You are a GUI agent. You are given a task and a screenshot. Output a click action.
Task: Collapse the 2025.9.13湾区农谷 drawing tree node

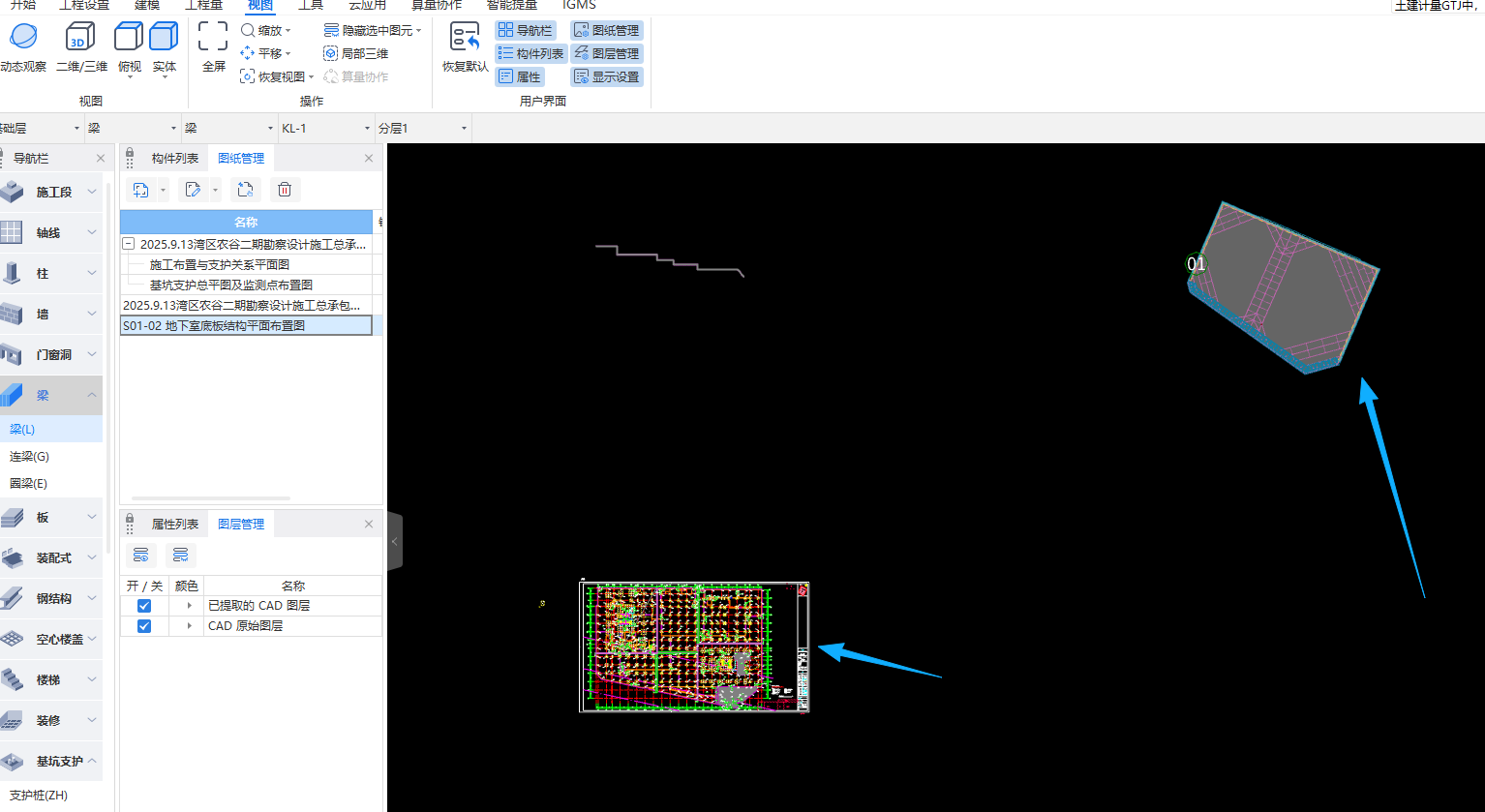pos(129,245)
